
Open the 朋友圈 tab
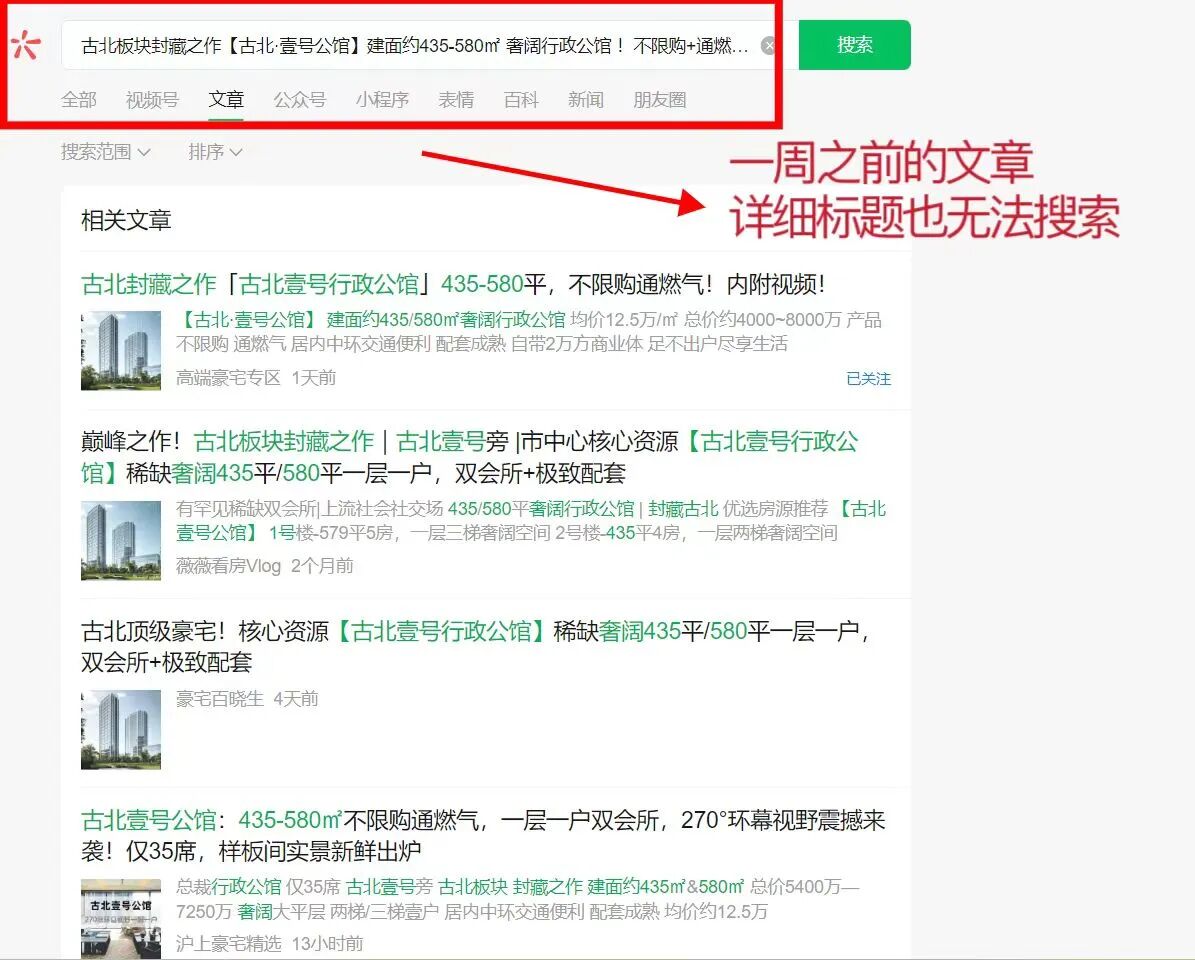(x=660, y=100)
